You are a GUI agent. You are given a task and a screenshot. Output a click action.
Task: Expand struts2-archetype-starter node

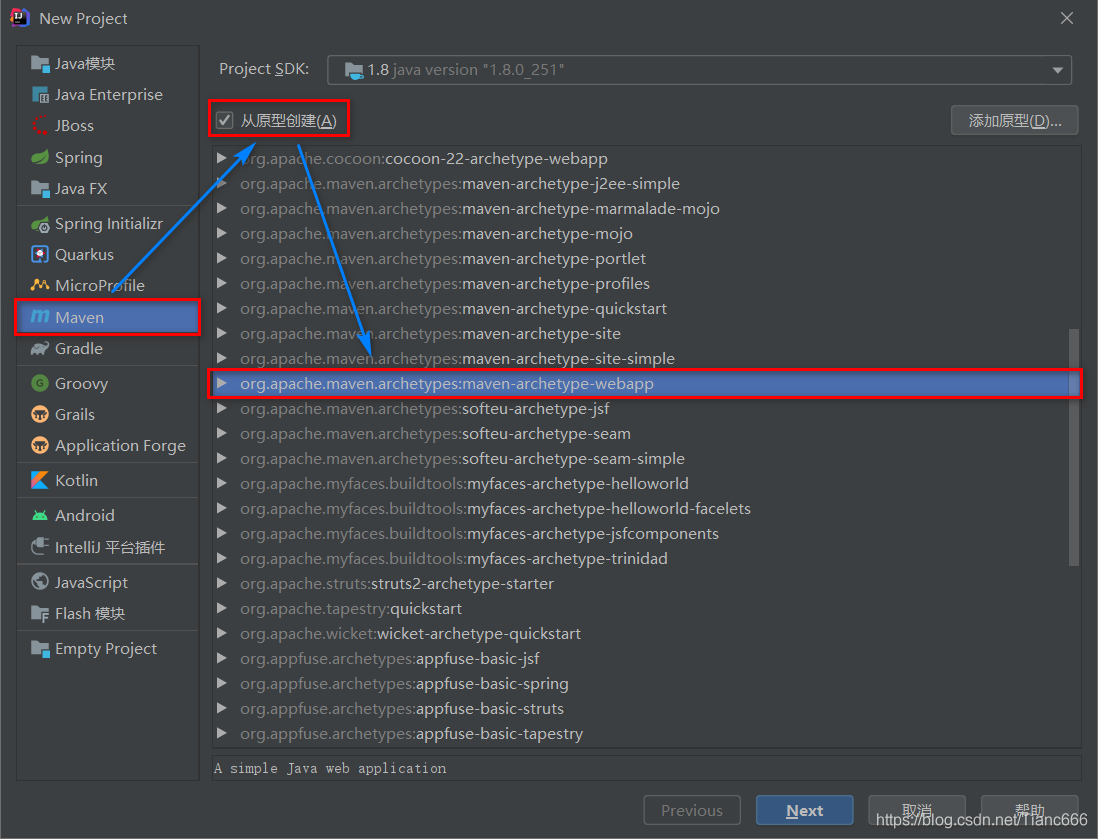(x=222, y=583)
